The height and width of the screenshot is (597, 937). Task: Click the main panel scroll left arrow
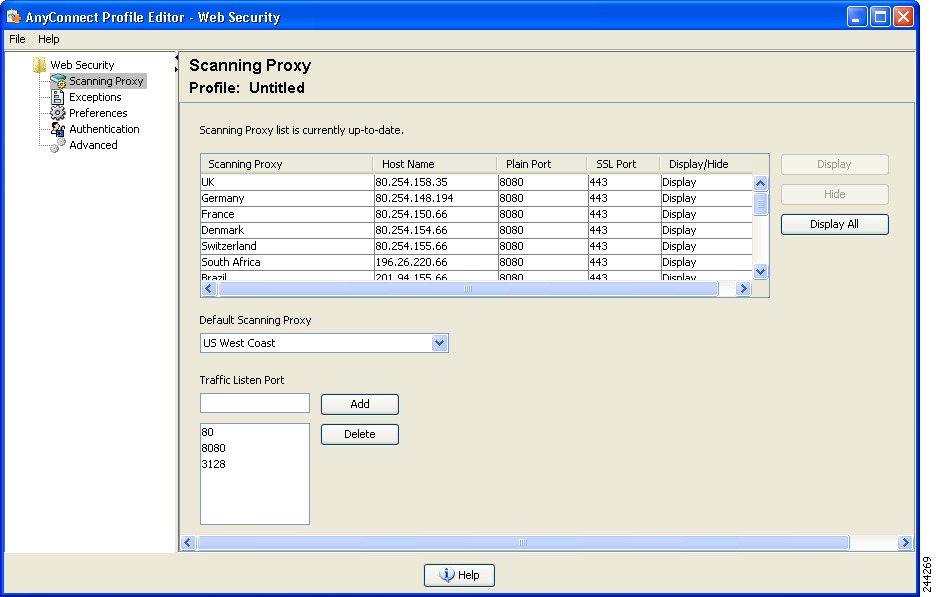[x=188, y=543]
